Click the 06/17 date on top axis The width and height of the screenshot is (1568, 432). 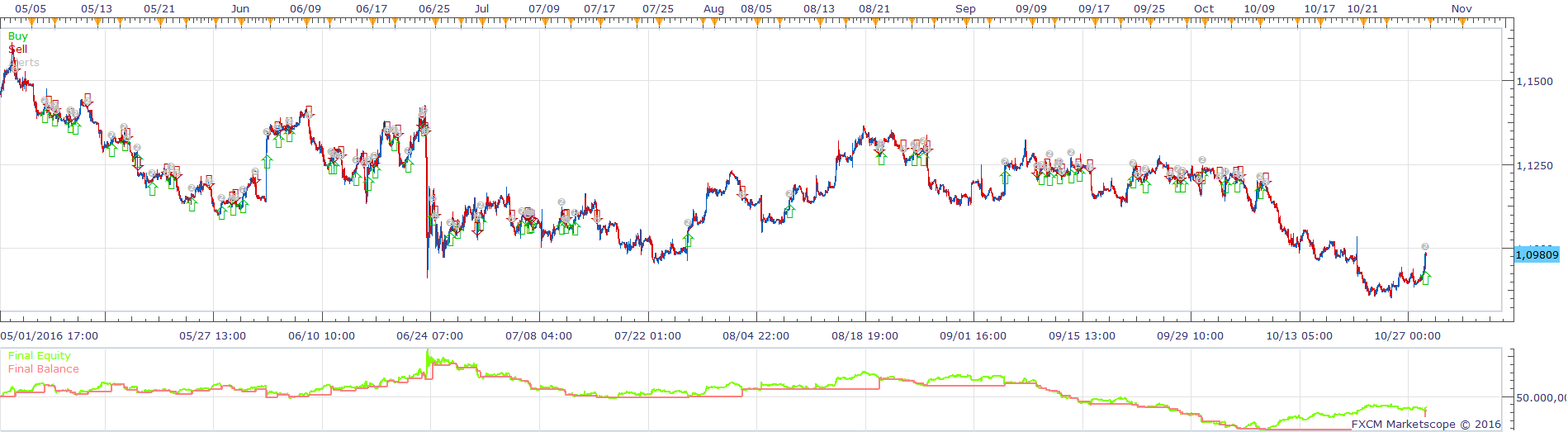tap(372, 9)
